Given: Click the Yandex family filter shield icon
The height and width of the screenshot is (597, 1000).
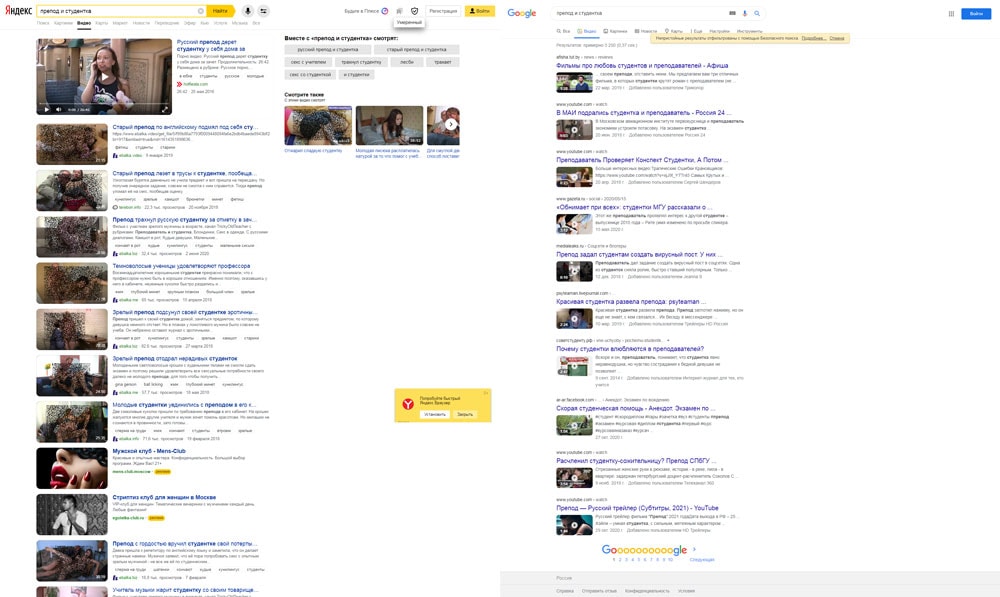Looking at the screenshot, I should click(x=415, y=11).
